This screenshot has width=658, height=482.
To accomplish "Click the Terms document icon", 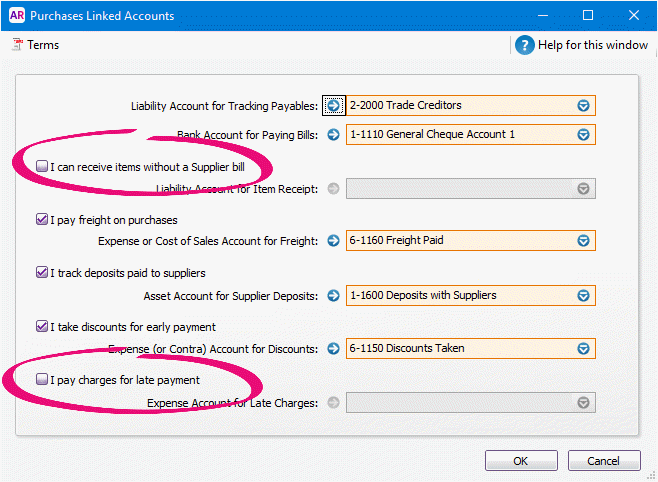I will point(18,44).
